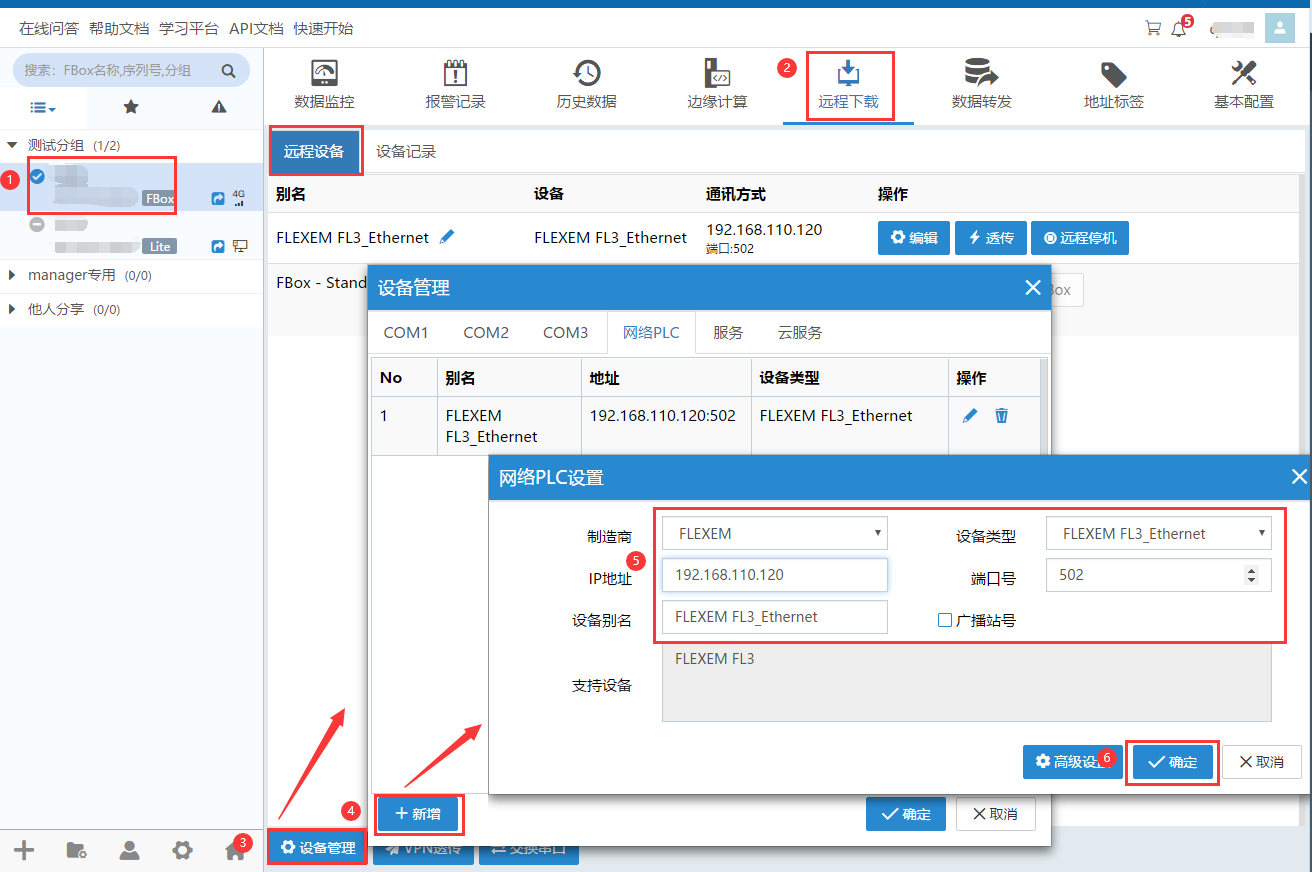
Task: Open the 基本配置 basic configuration section
Action: 1244,85
